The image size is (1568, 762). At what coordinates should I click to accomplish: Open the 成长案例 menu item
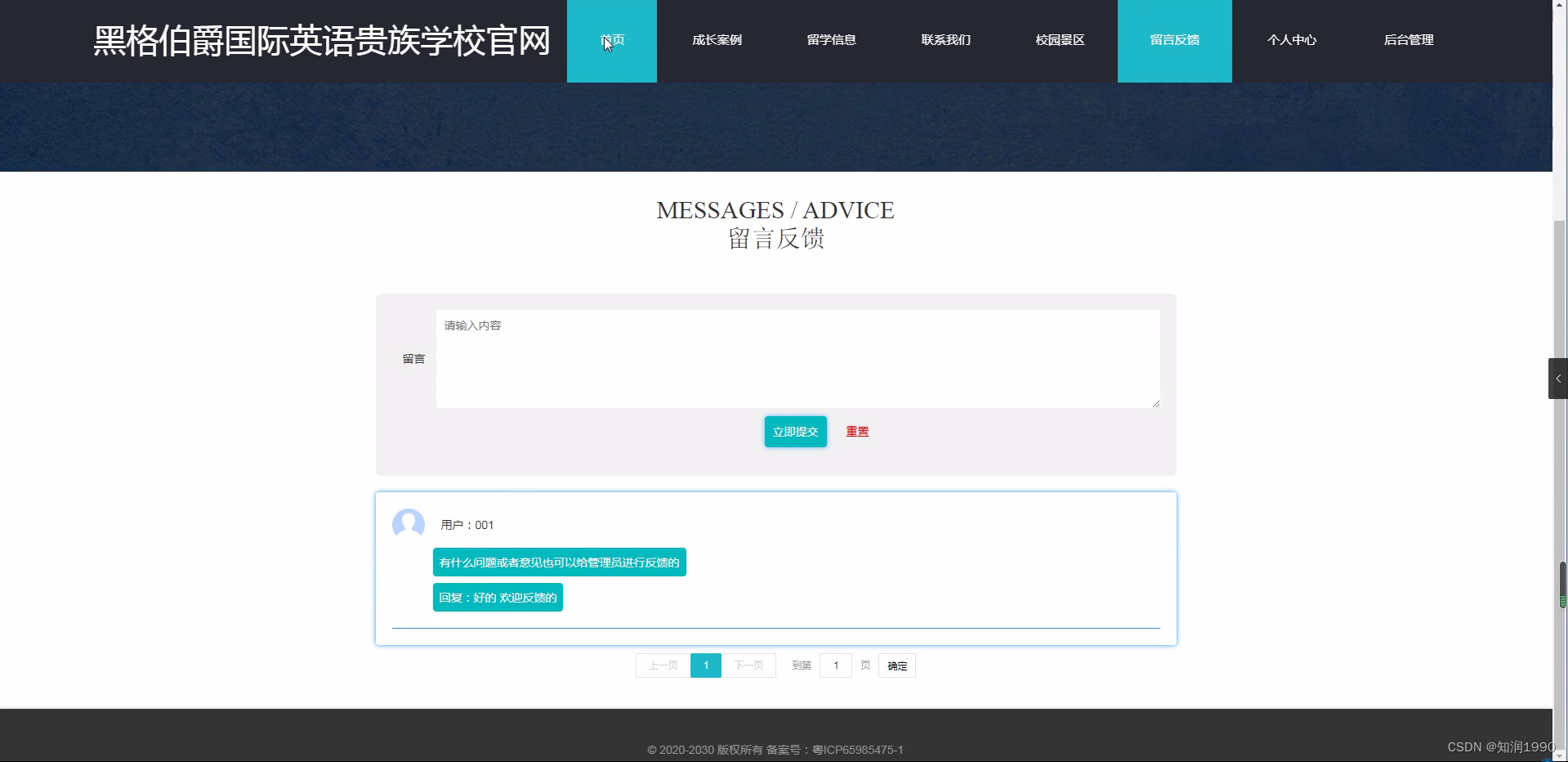point(717,40)
